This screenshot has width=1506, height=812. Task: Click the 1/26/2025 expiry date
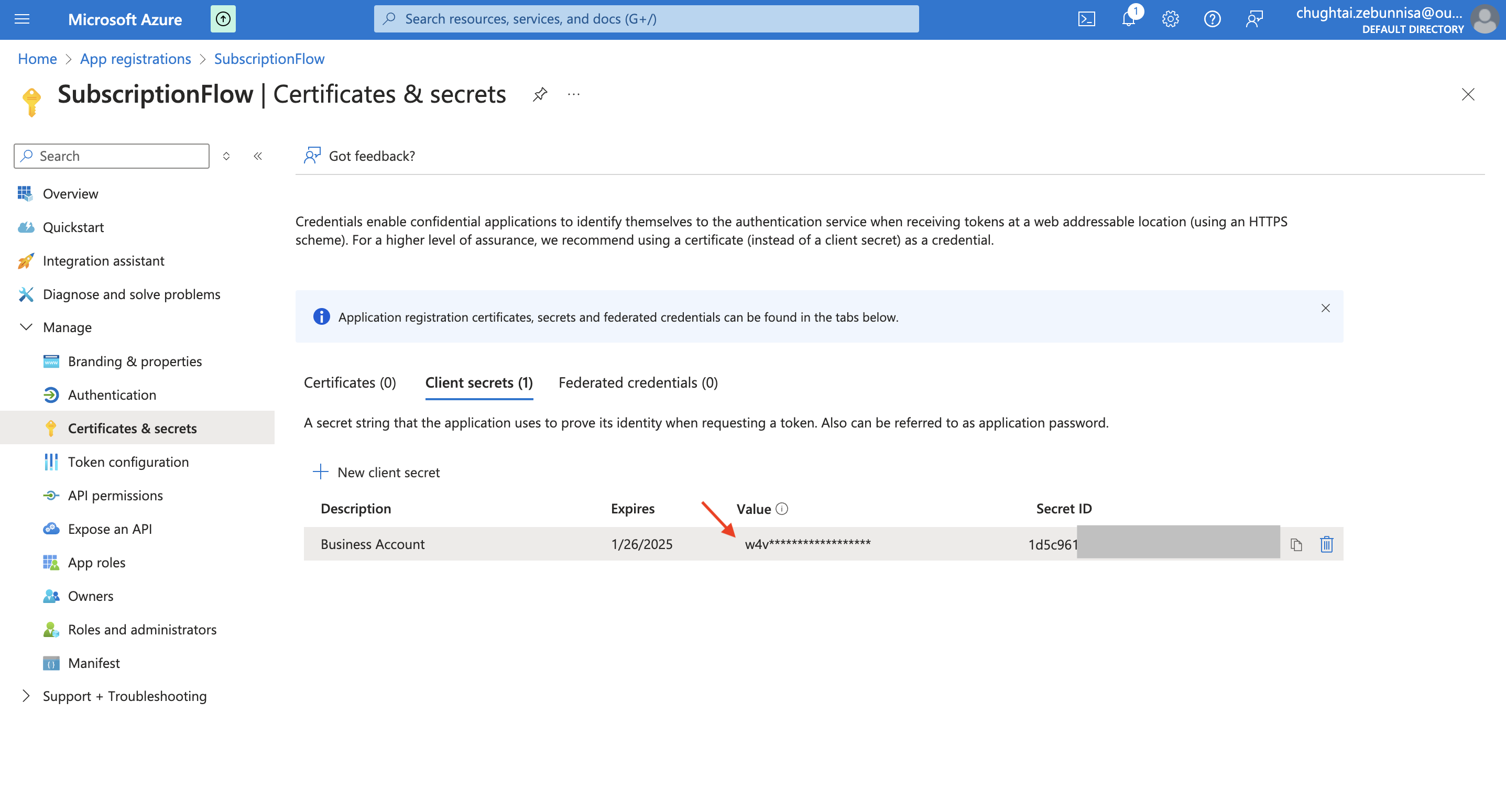pos(641,544)
